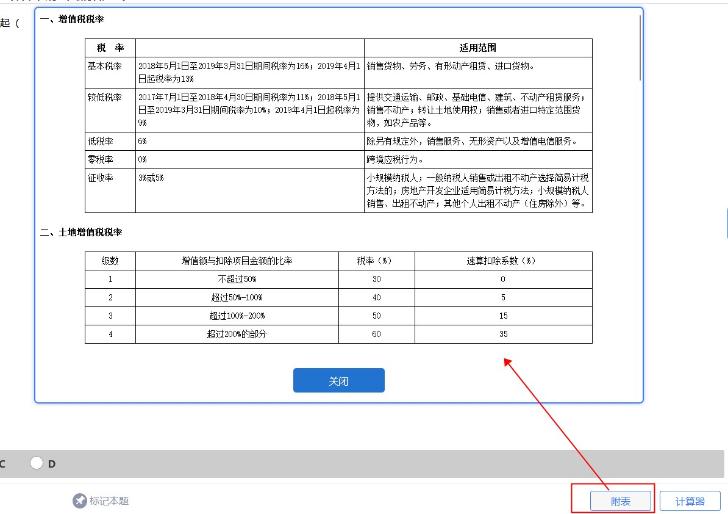Click the 小规模纳税人 scope cell

[x=478, y=190]
